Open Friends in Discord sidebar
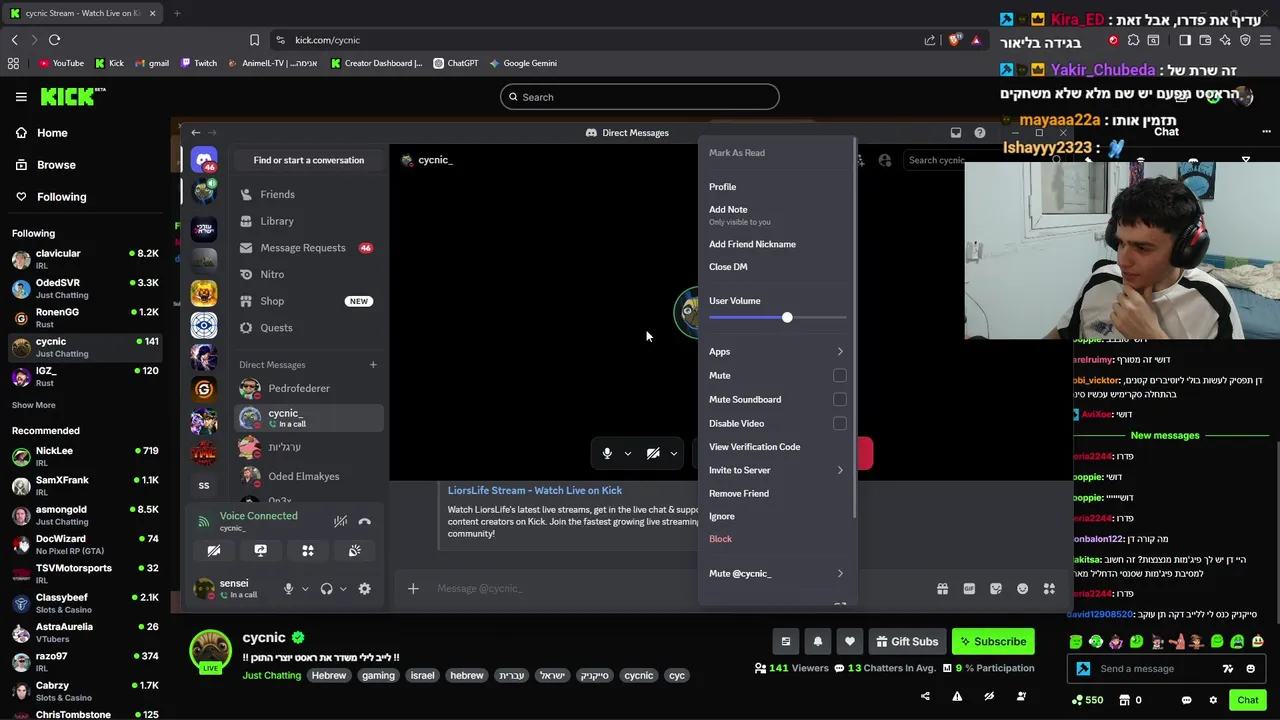This screenshot has height=720, width=1280. (309, 195)
